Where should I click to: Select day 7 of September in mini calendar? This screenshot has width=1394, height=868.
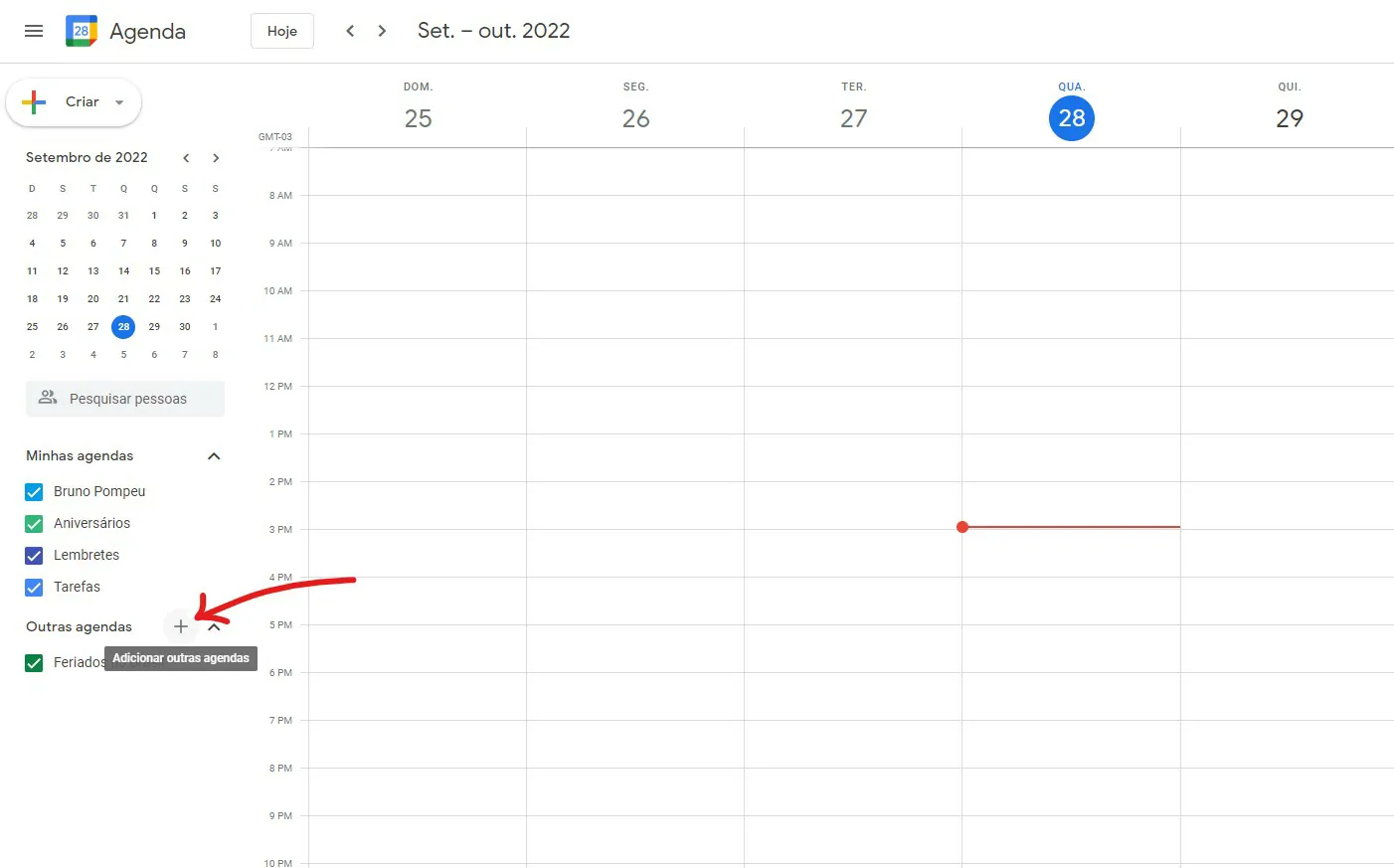pyautogui.click(x=123, y=243)
